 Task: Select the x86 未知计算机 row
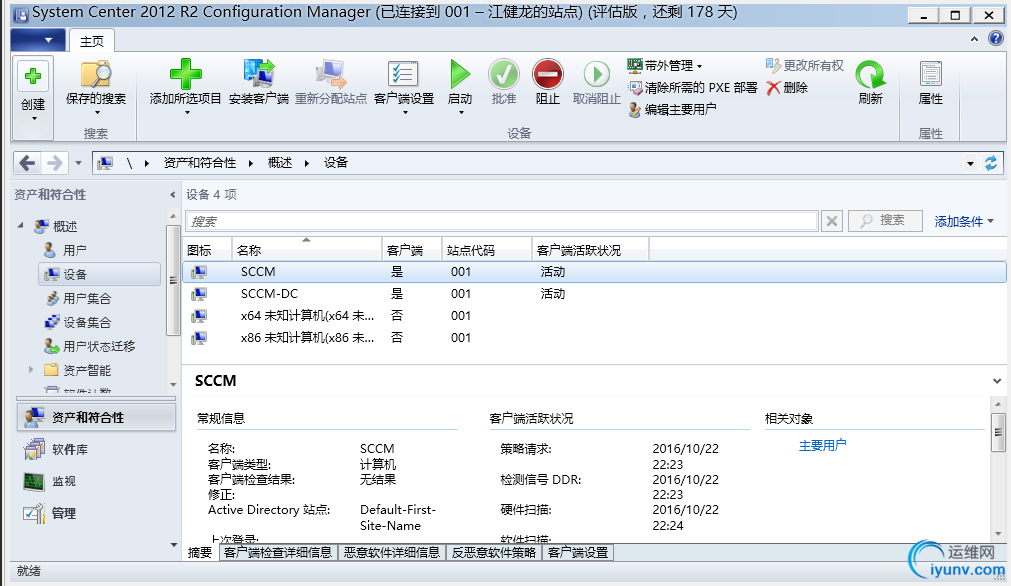(594, 338)
